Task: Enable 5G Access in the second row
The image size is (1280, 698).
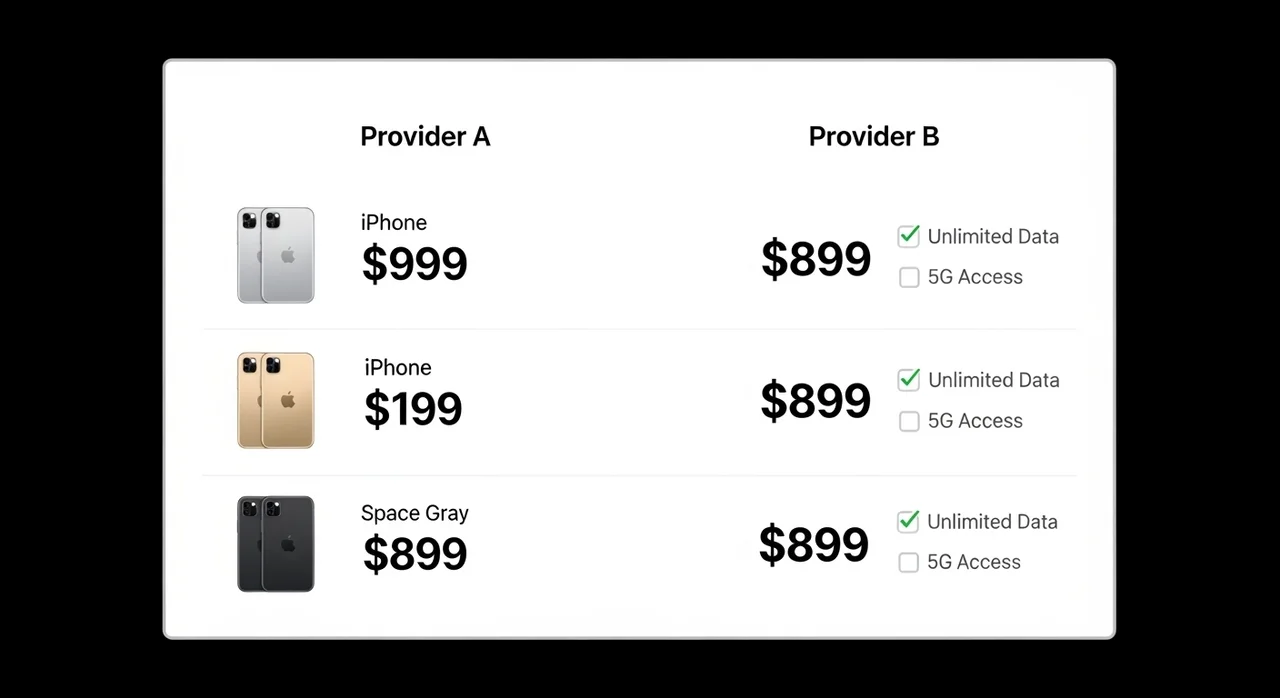Action: 909,421
